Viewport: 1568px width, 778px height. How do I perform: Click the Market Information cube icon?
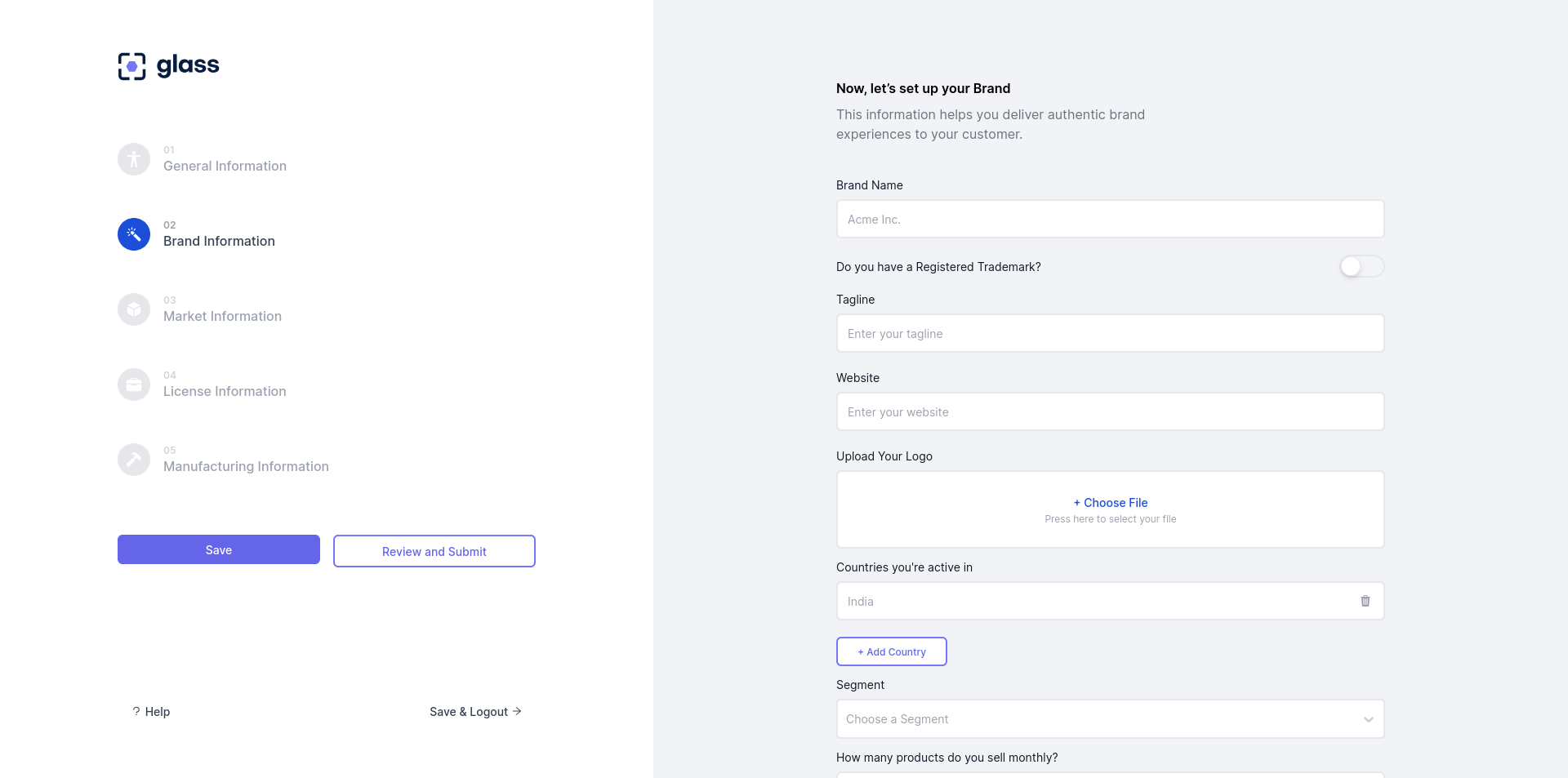134,309
